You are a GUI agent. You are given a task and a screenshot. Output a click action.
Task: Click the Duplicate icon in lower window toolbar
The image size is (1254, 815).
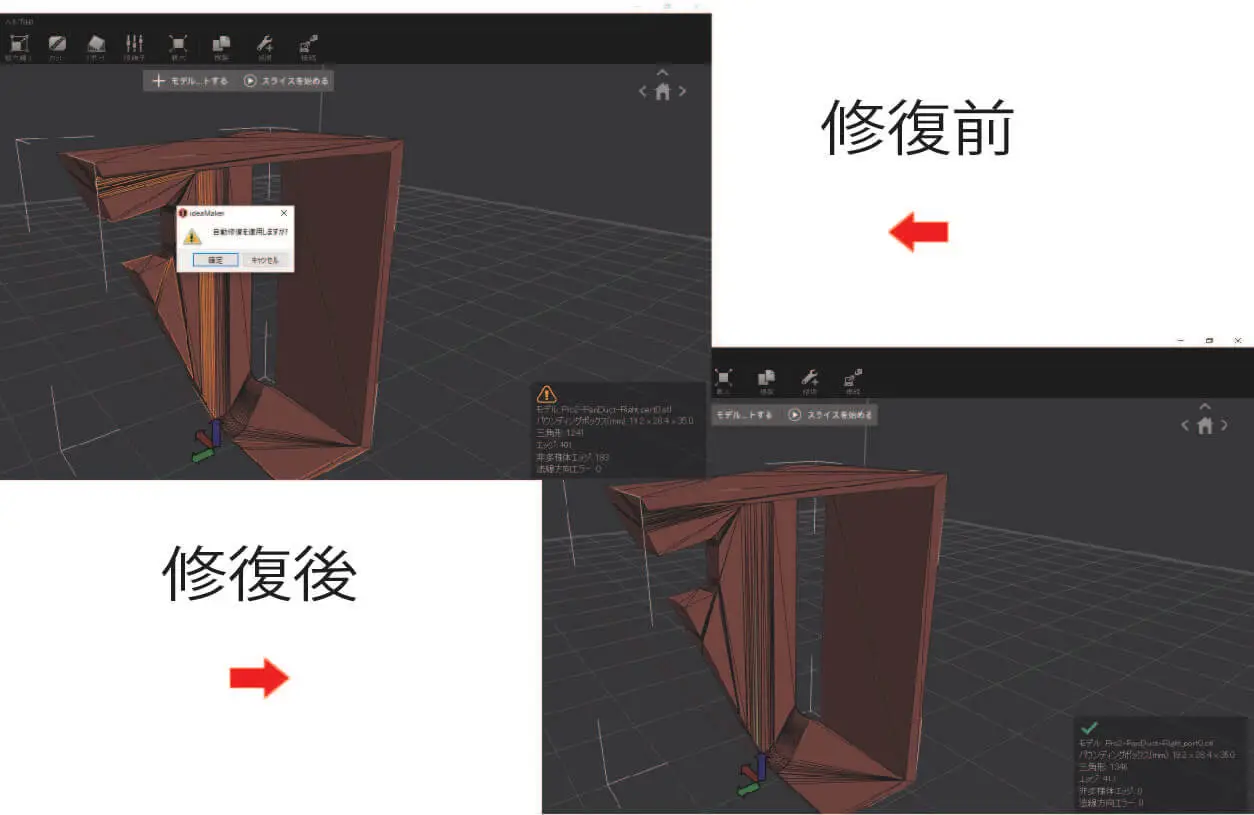tap(767, 377)
